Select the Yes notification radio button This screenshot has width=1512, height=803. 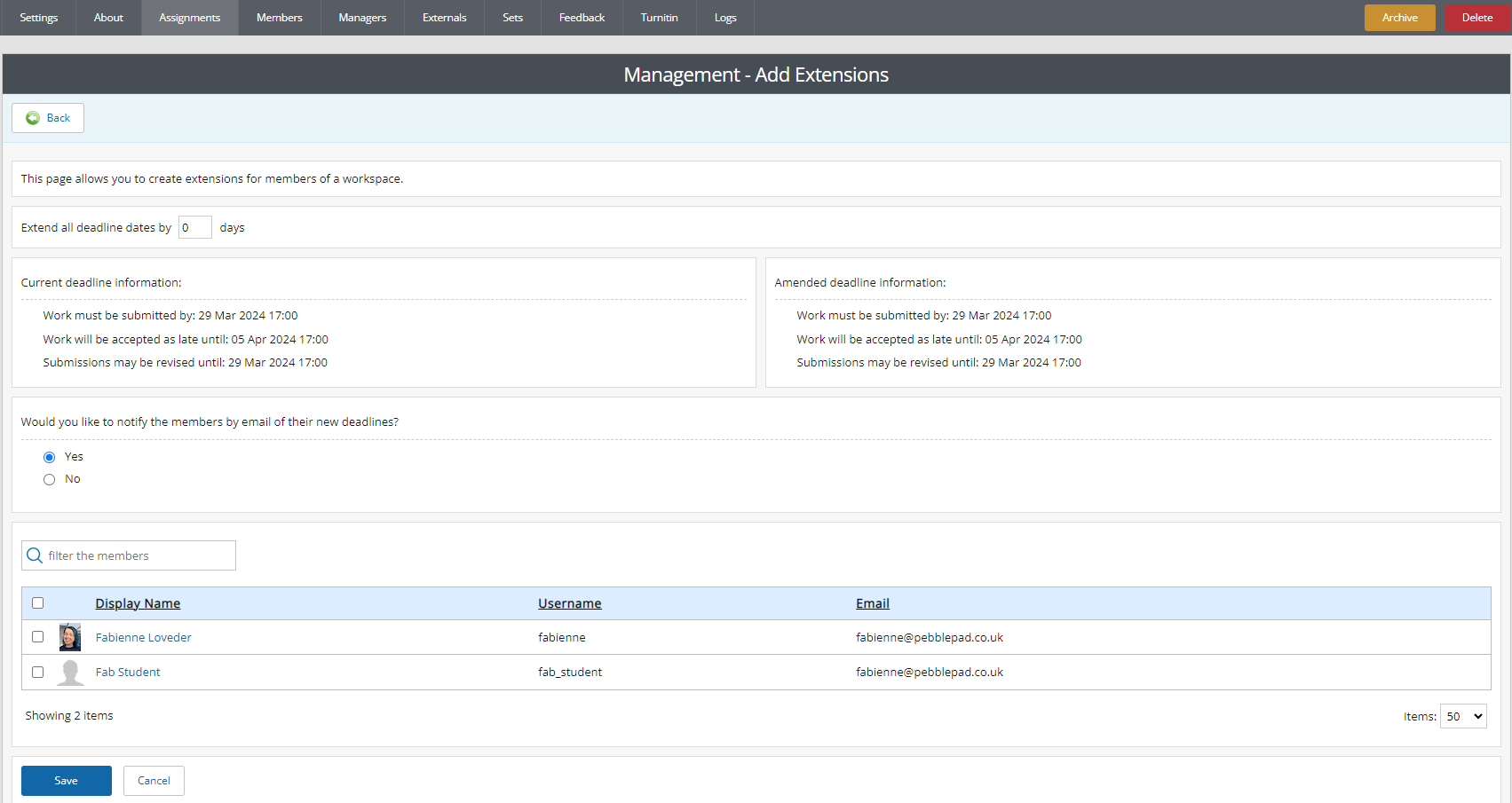click(49, 456)
